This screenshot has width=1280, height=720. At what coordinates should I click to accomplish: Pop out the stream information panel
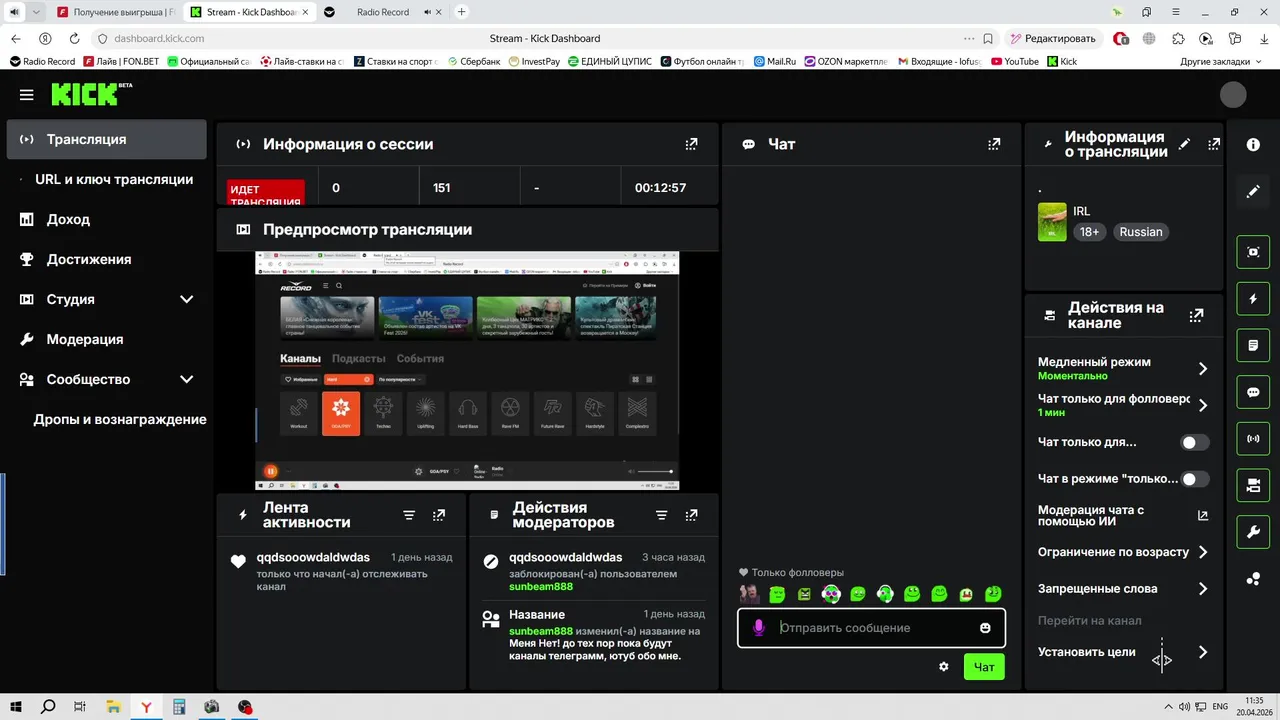[x=1214, y=144]
